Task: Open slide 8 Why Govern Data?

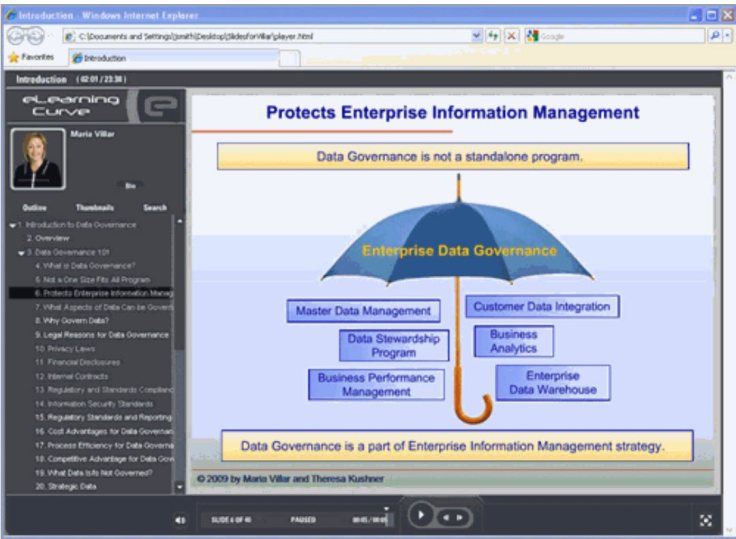Action: [72, 321]
